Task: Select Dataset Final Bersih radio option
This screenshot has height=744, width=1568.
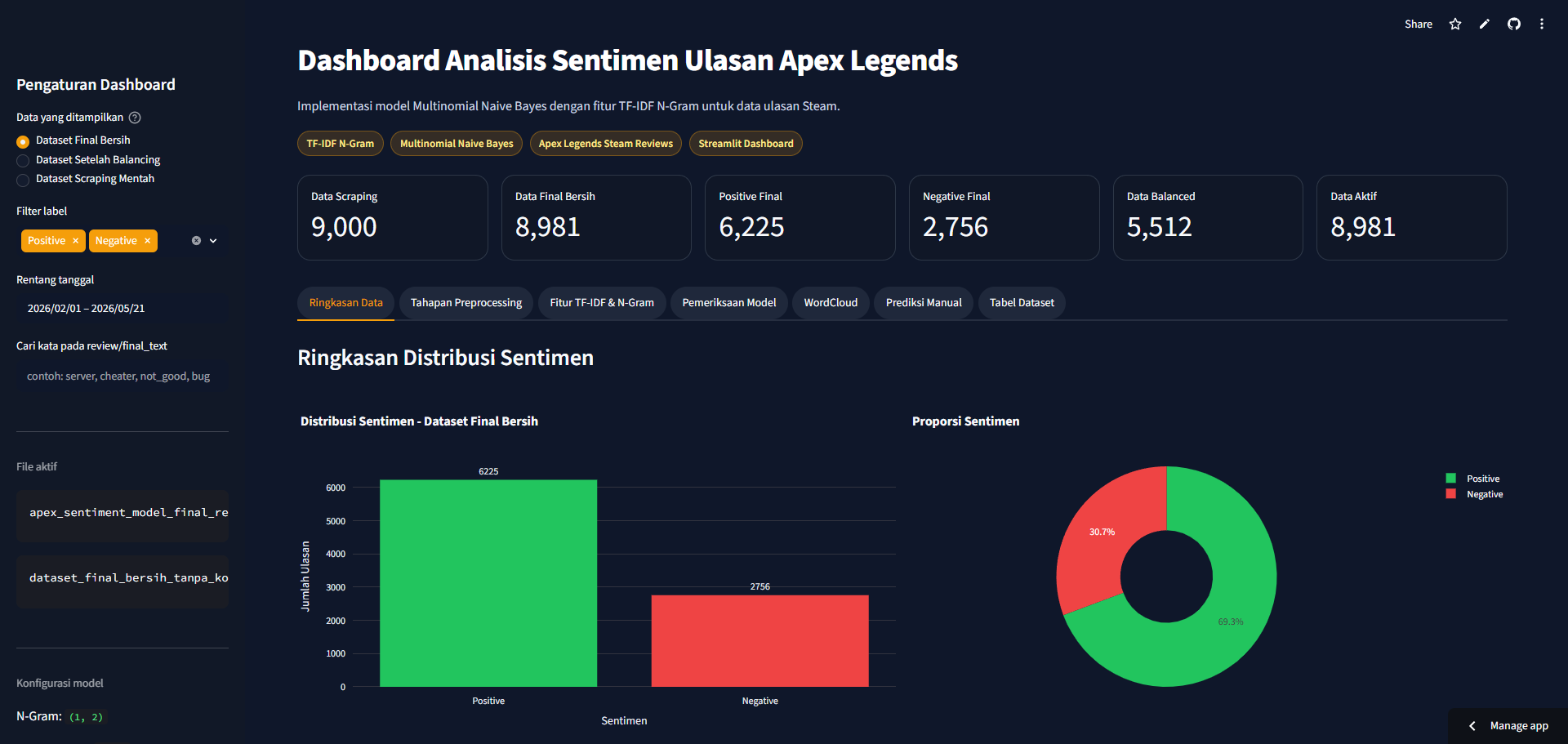Action: (x=73, y=140)
